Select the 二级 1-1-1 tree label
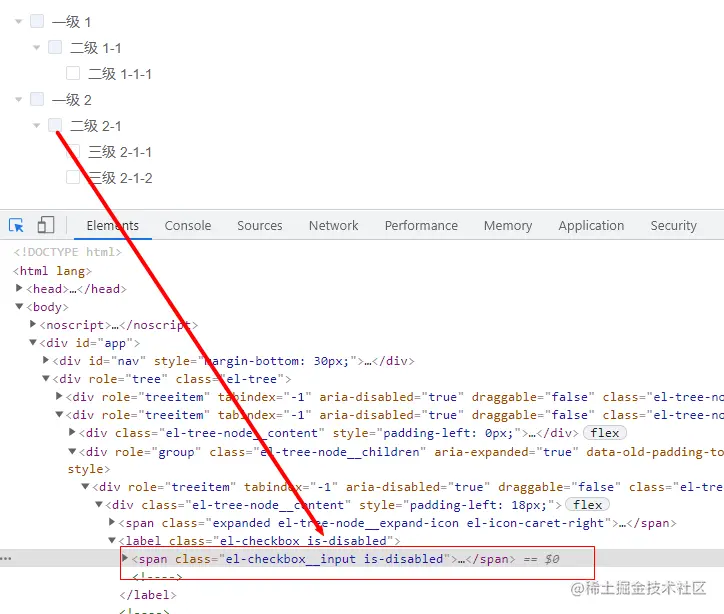This screenshot has height=614, width=724. [x=120, y=73]
